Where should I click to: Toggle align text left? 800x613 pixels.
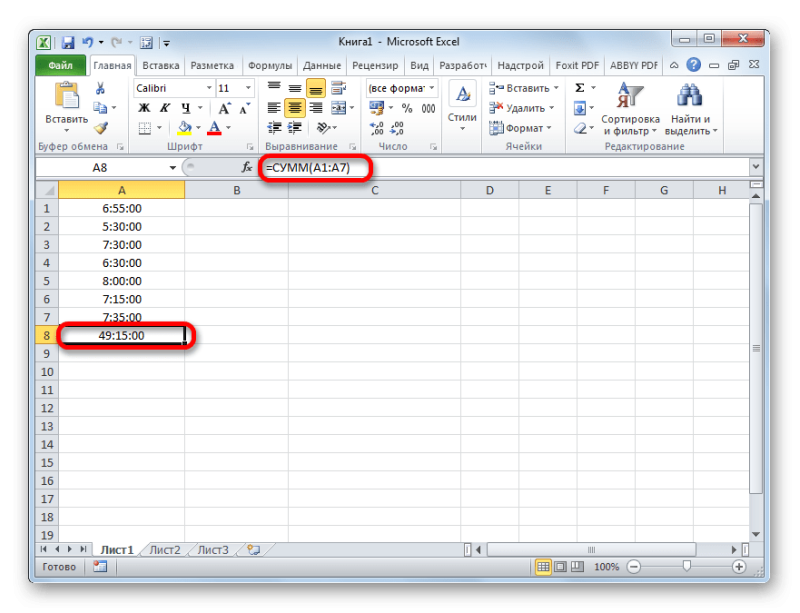pos(274,108)
